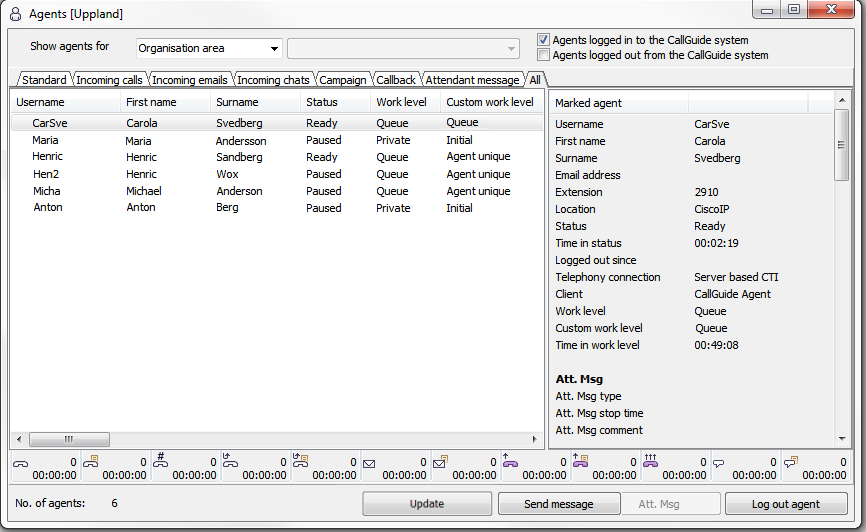
Task: Click the telephone icon with hash symbol
Action: 160,461
